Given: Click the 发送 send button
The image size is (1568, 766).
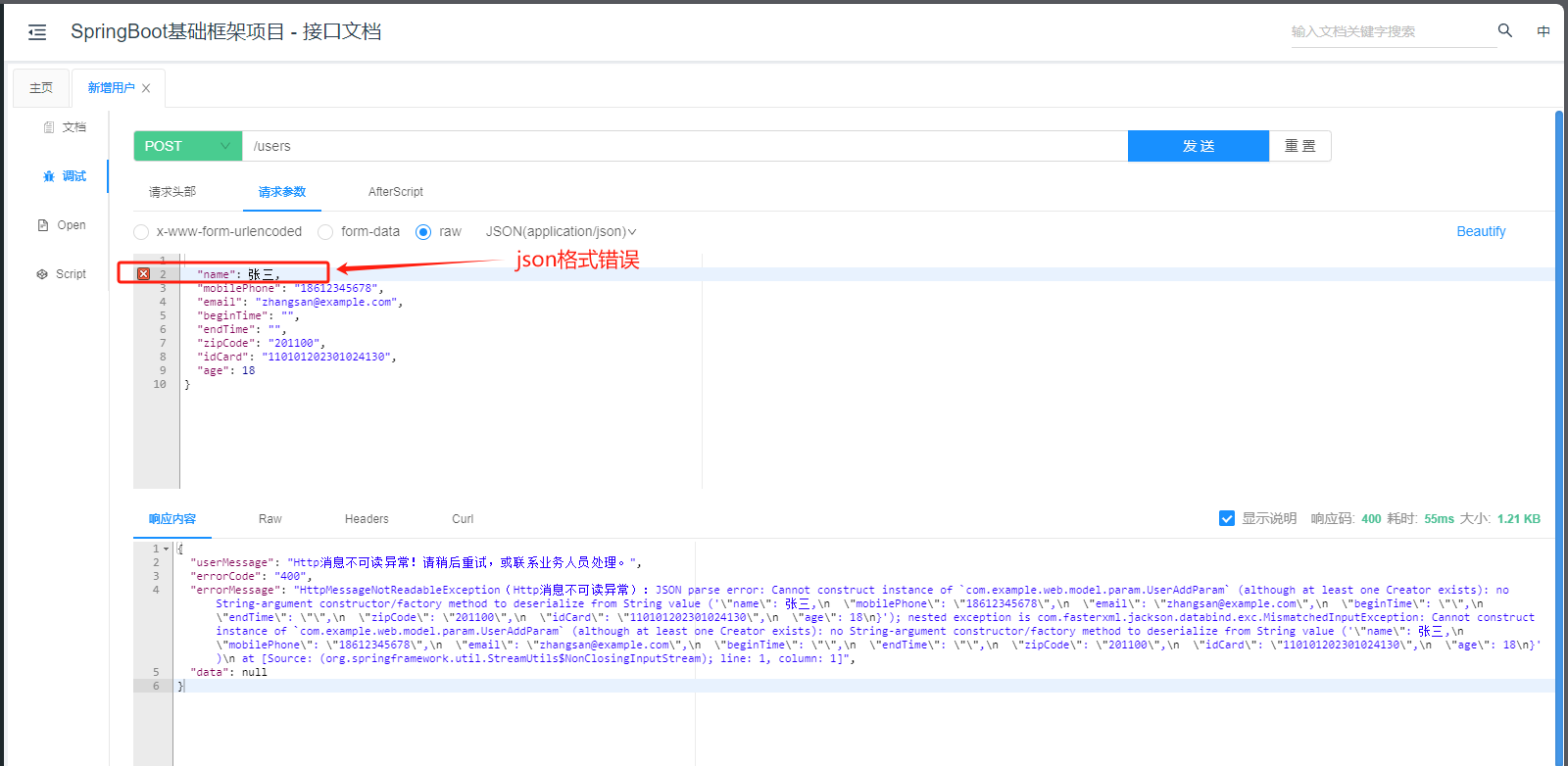Looking at the screenshot, I should [1199, 146].
